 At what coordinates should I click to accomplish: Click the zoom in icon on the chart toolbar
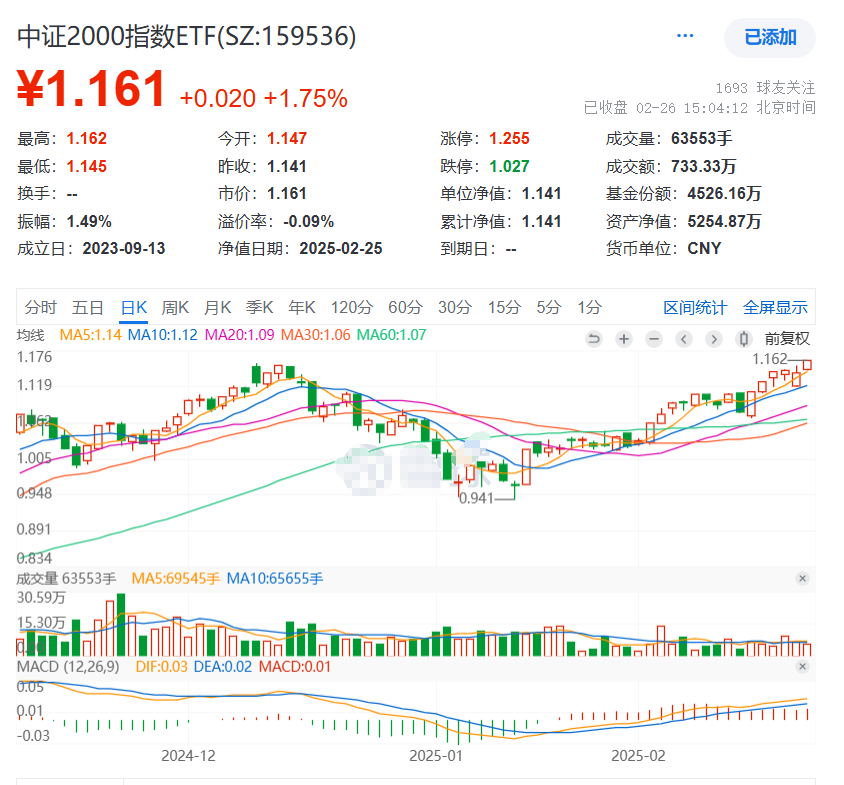pyautogui.click(x=623, y=339)
